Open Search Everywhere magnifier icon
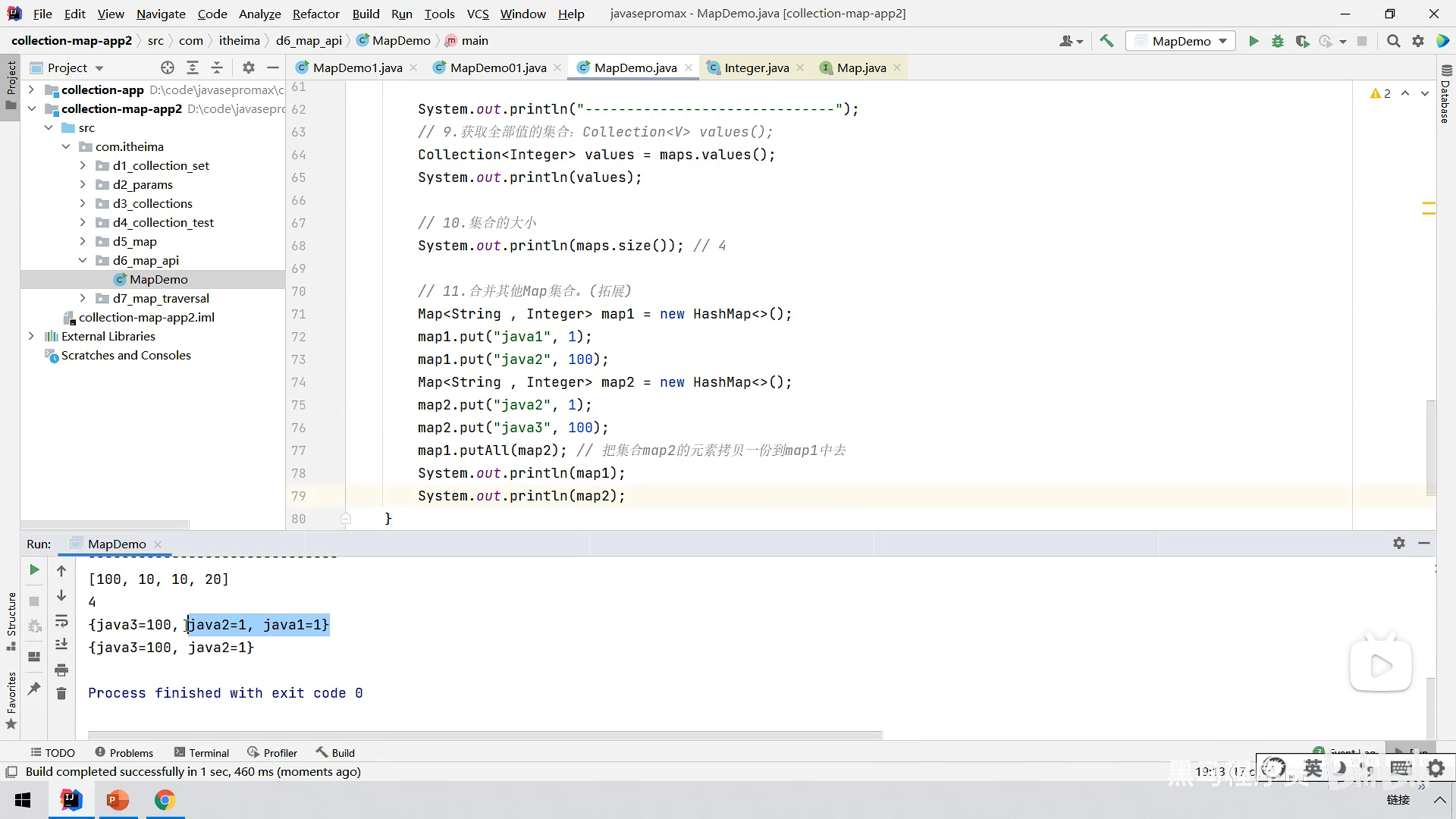 click(x=1393, y=41)
